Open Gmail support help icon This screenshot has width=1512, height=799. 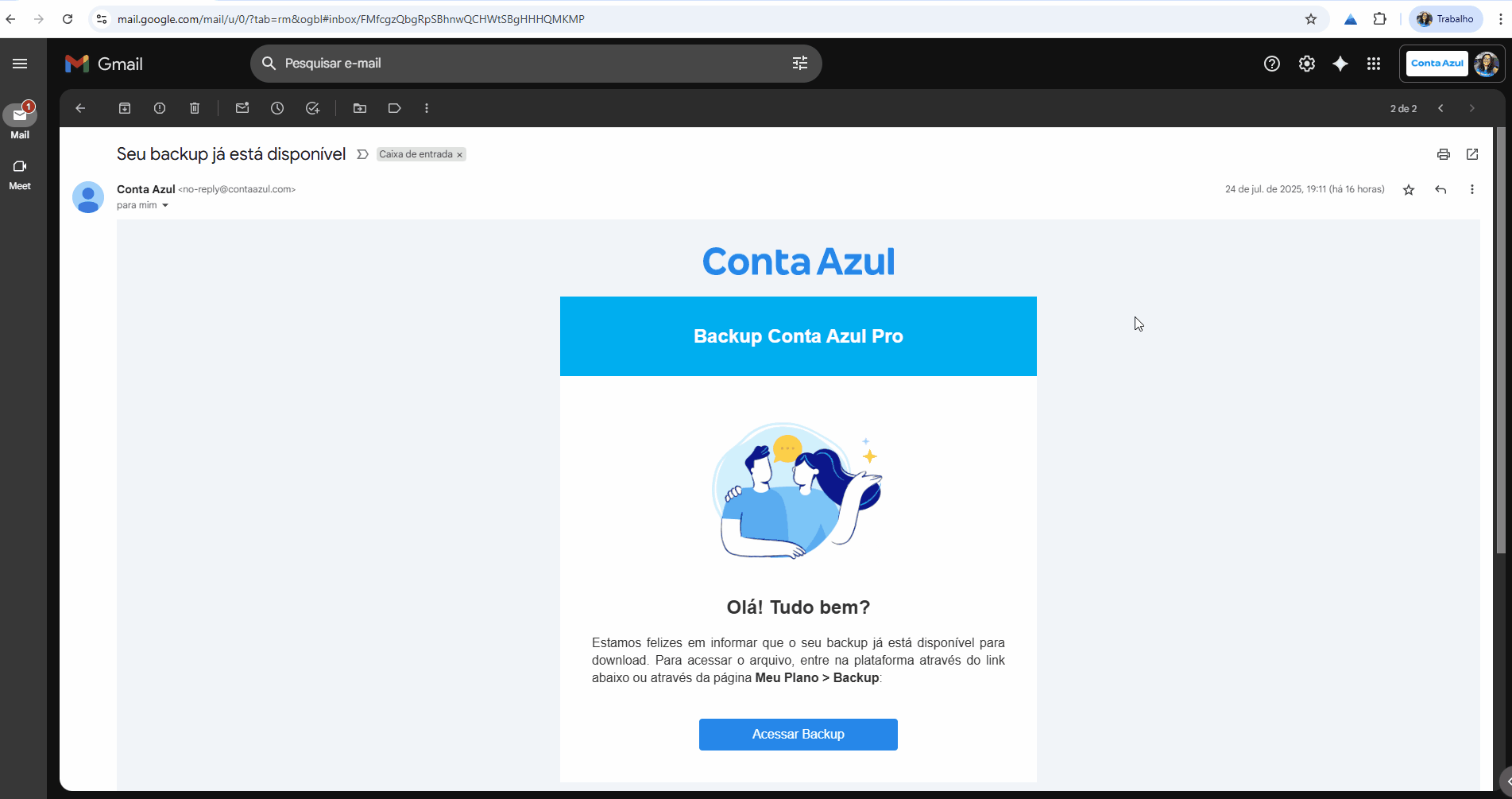[1272, 64]
